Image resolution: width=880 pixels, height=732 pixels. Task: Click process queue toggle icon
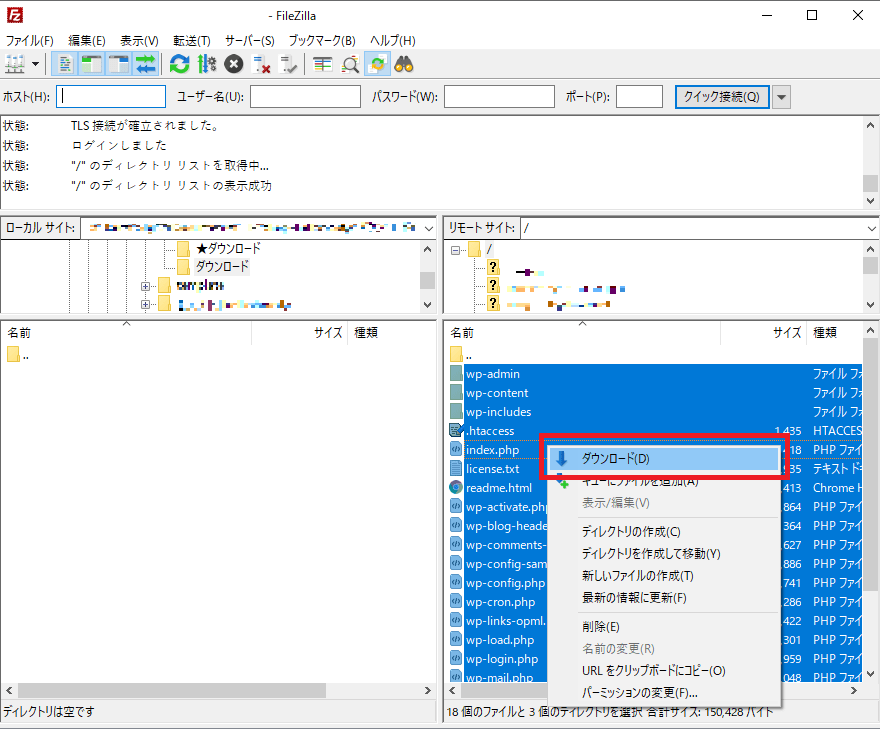tap(206, 64)
